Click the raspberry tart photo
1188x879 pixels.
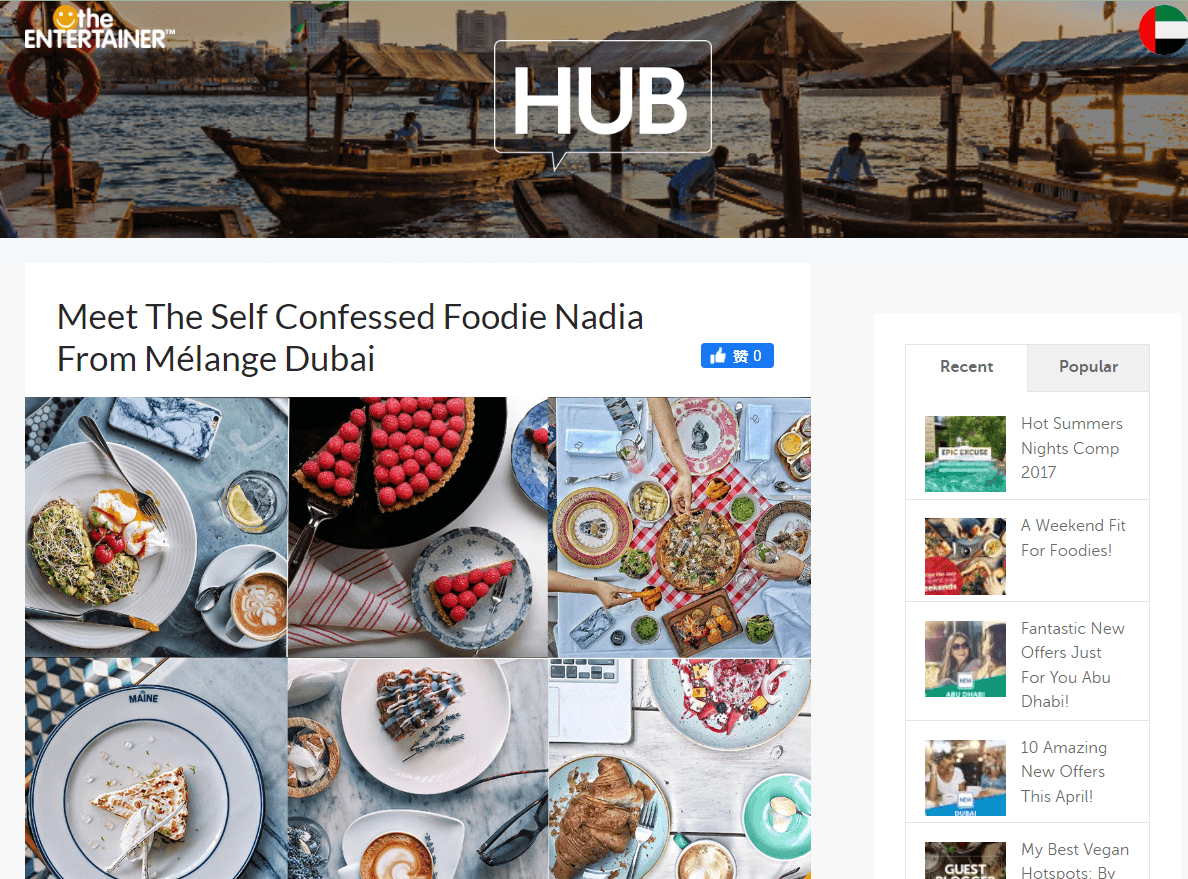pyautogui.click(x=417, y=527)
